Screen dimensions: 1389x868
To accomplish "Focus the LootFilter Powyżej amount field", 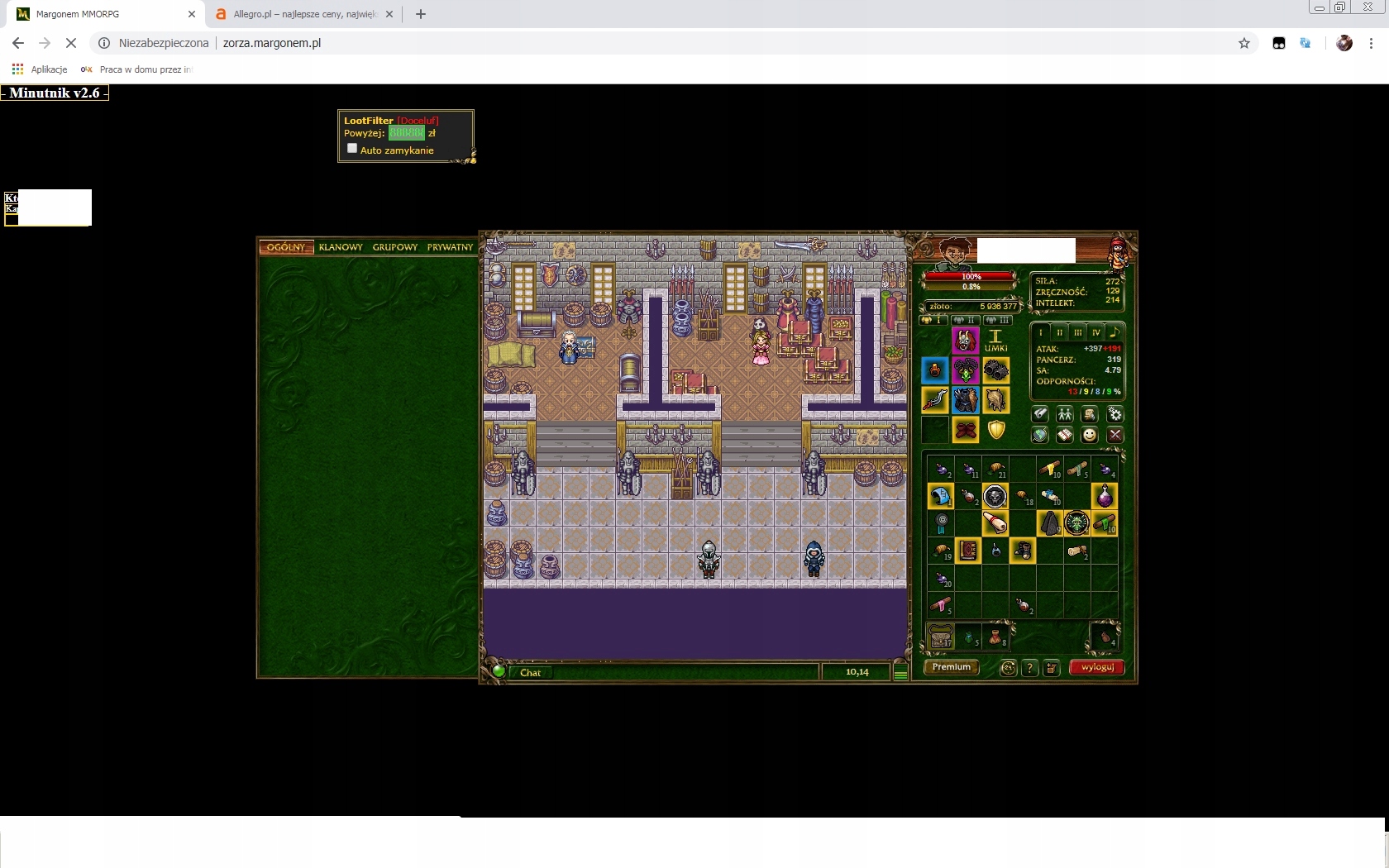I will coord(407,133).
